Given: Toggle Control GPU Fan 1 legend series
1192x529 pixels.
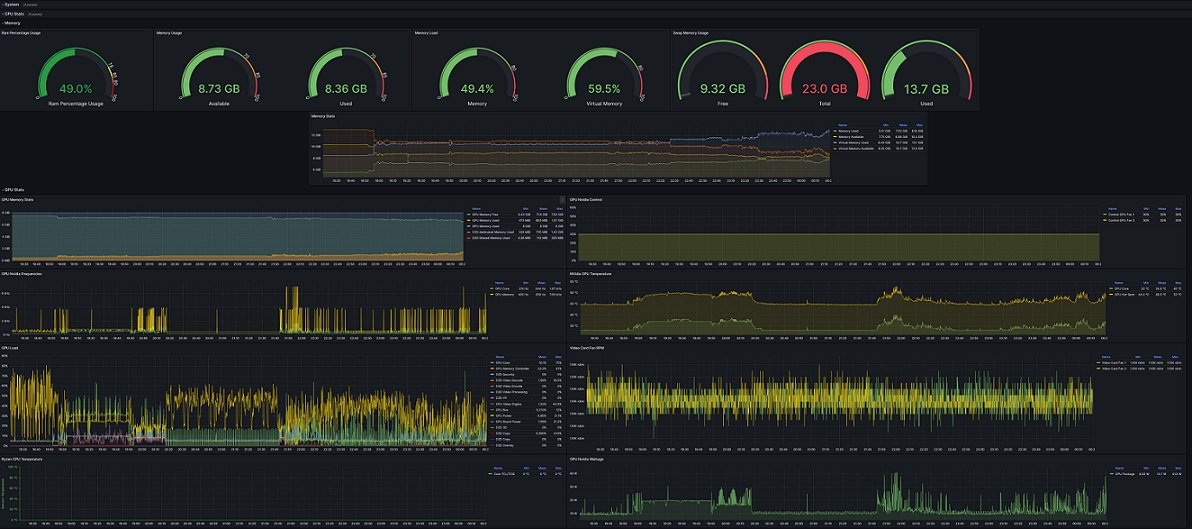Looking at the screenshot, I should [x=1121, y=214].
